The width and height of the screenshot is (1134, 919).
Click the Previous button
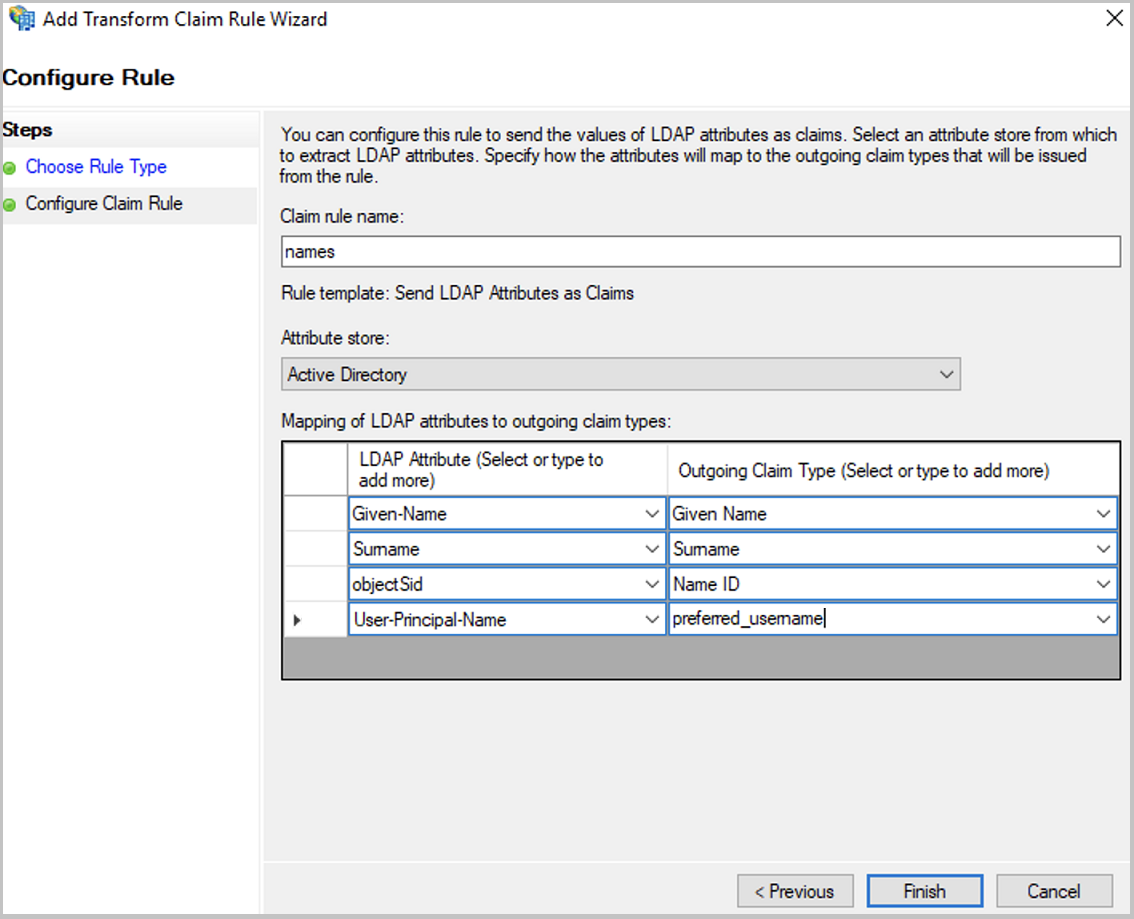point(795,890)
